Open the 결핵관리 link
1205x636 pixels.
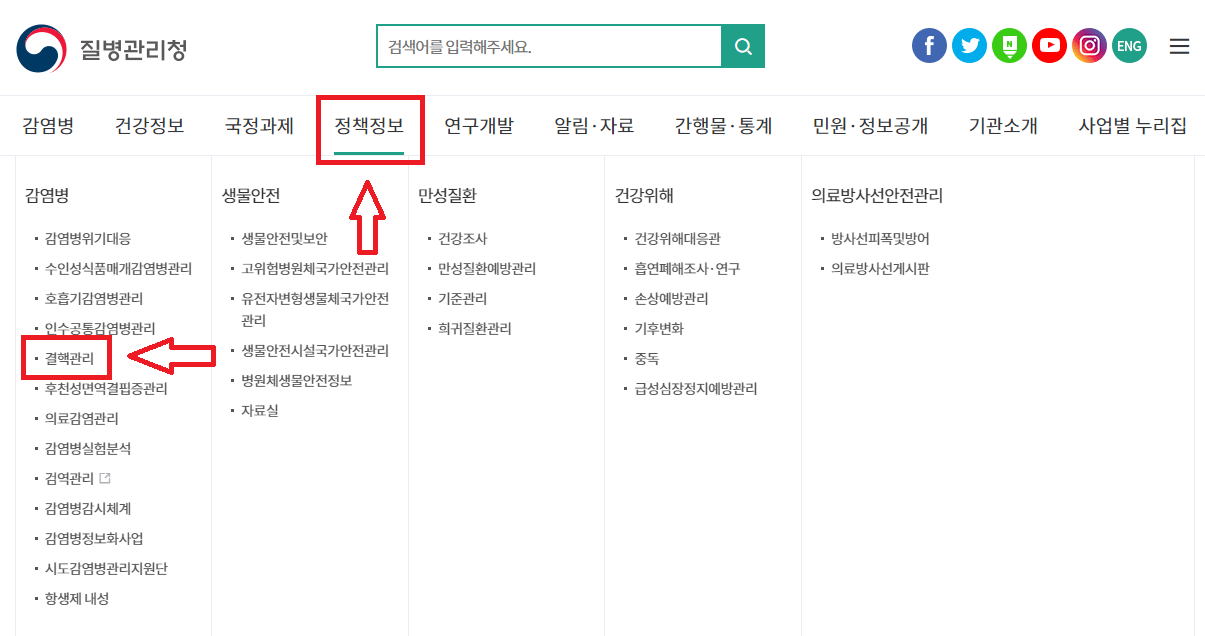66,356
